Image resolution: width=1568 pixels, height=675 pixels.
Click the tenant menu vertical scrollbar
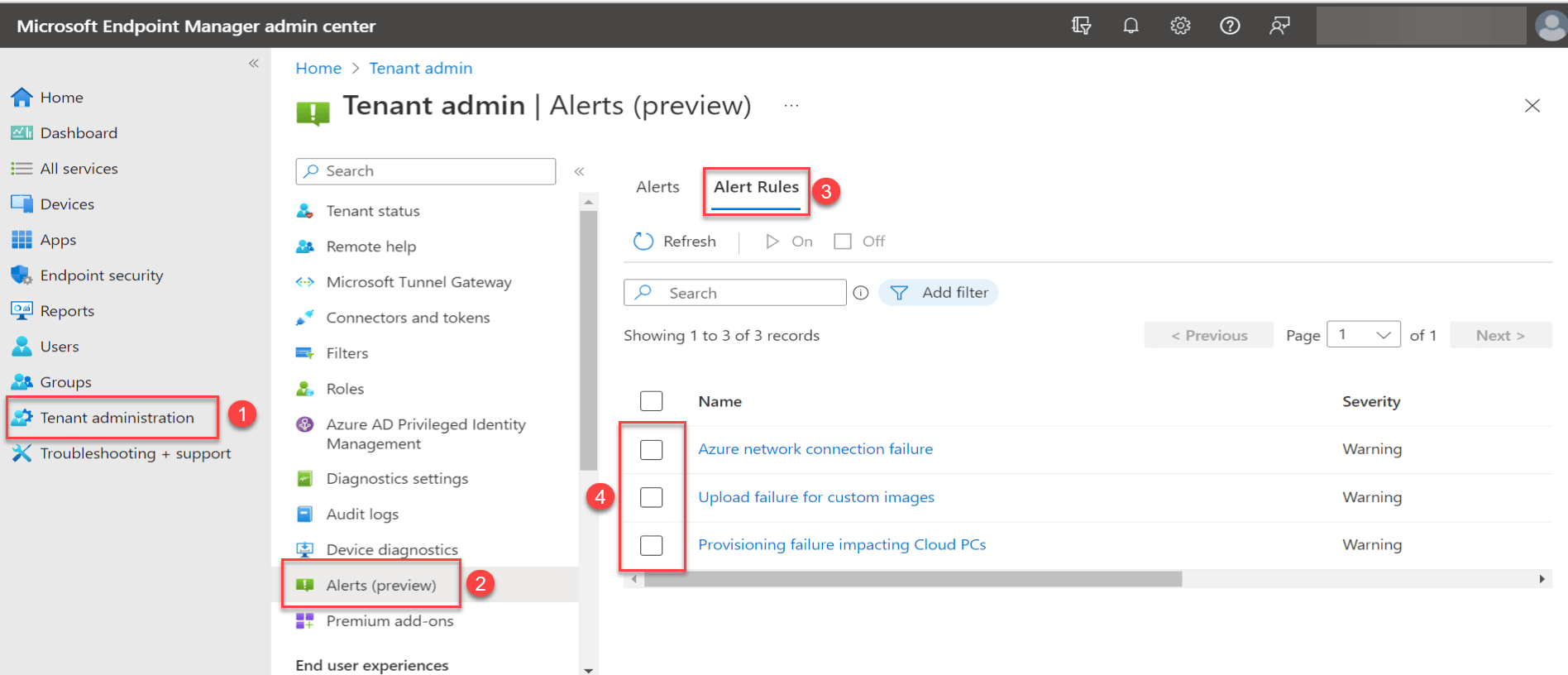pyautogui.click(x=588, y=339)
